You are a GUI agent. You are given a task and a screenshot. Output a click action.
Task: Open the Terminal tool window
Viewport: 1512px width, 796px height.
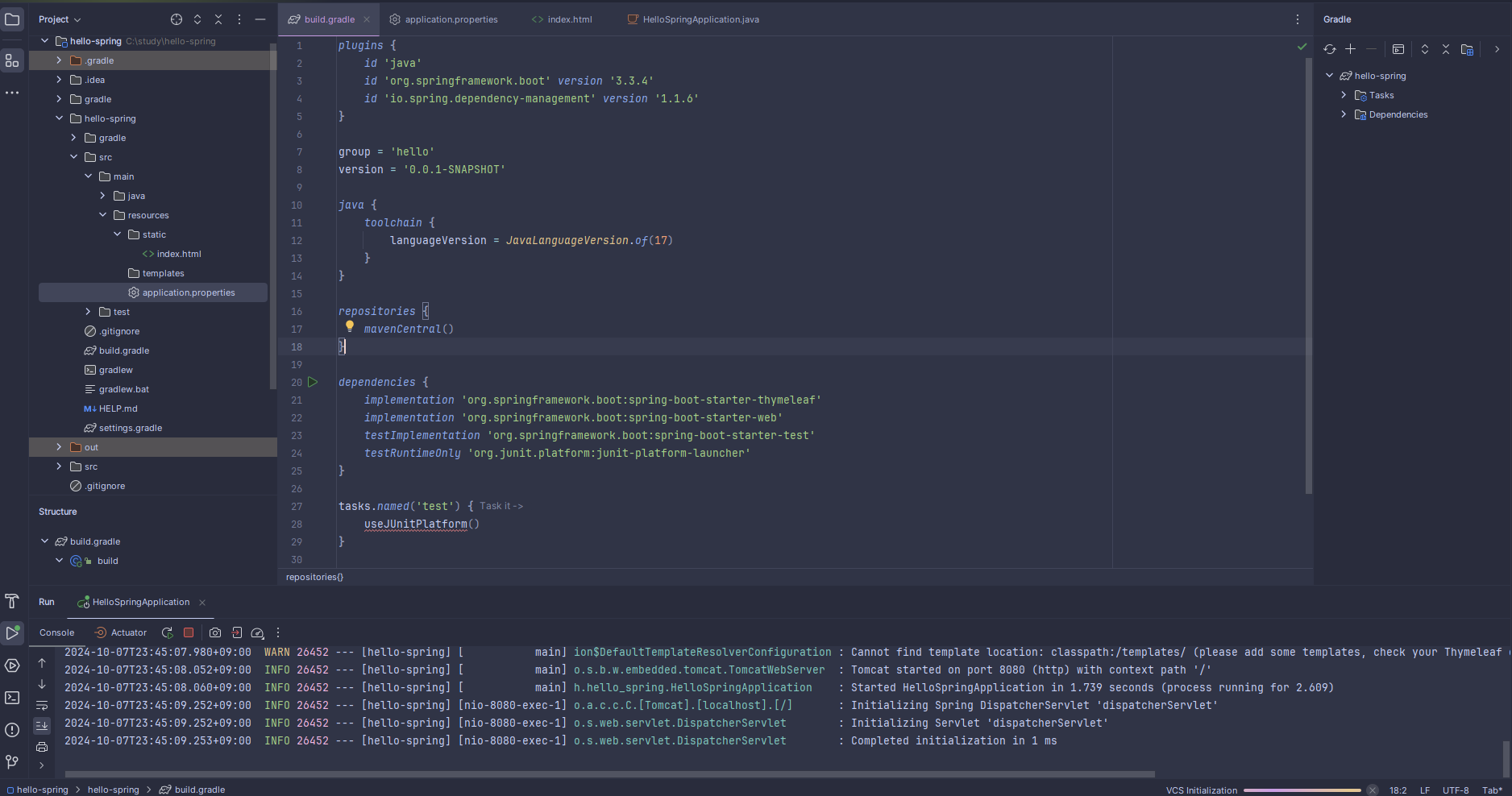(x=12, y=698)
